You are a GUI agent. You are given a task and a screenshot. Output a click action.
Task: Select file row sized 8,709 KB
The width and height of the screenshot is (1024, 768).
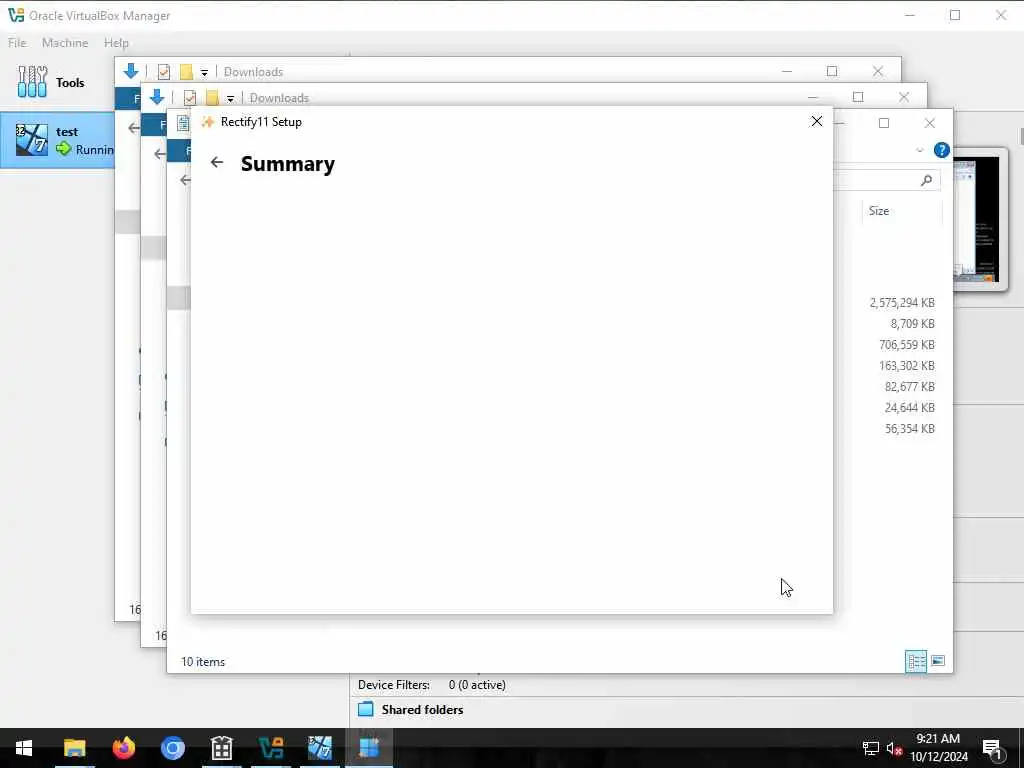(x=912, y=323)
